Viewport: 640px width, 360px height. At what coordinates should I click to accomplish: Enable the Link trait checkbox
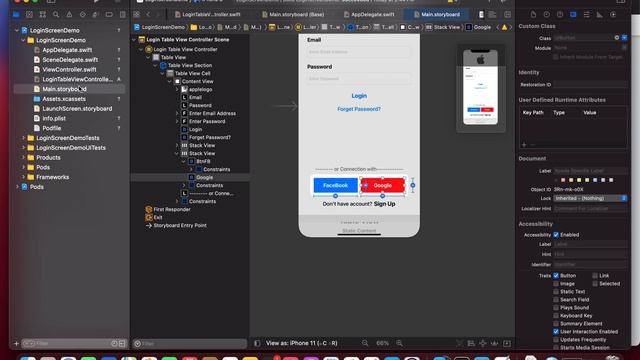(x=595, y=276)
